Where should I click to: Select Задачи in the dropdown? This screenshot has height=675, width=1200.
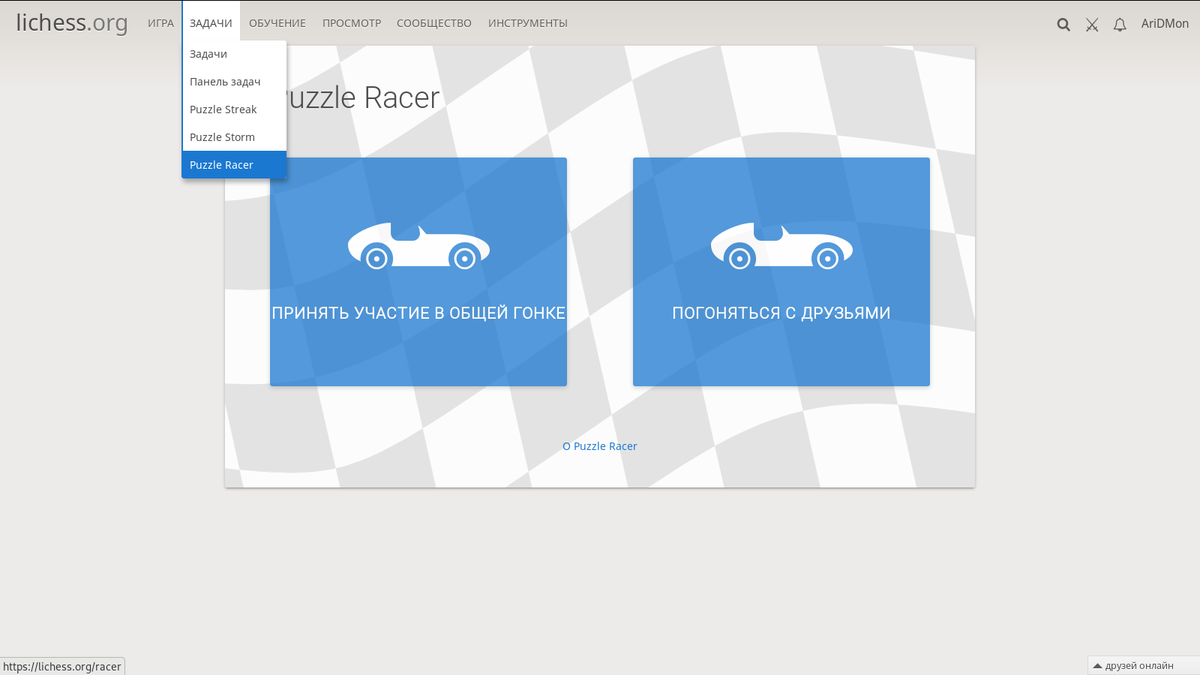coord(234,54)
